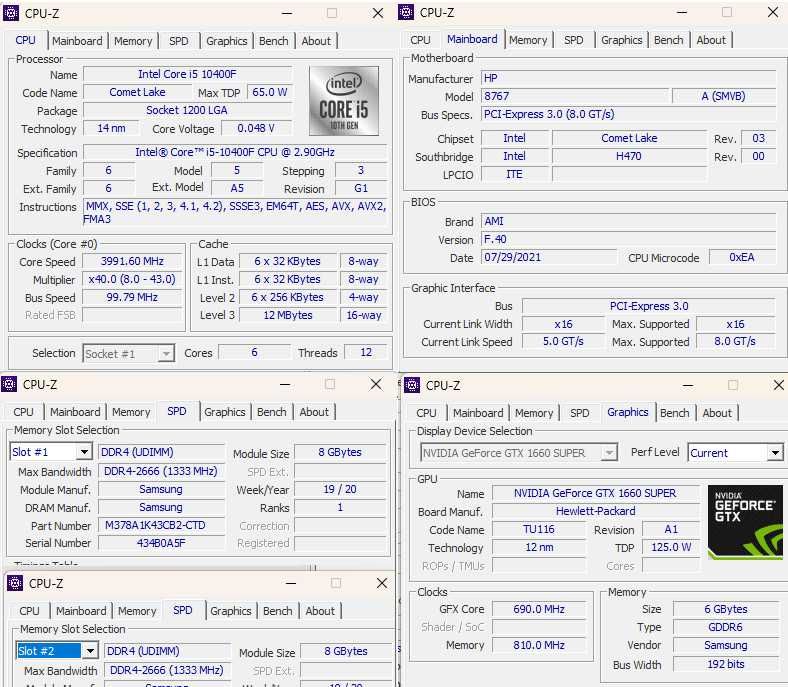The image size is (788, 687).
Task: Open Mainboard tab in the Graphics window
Action: (x=478, y=413)
